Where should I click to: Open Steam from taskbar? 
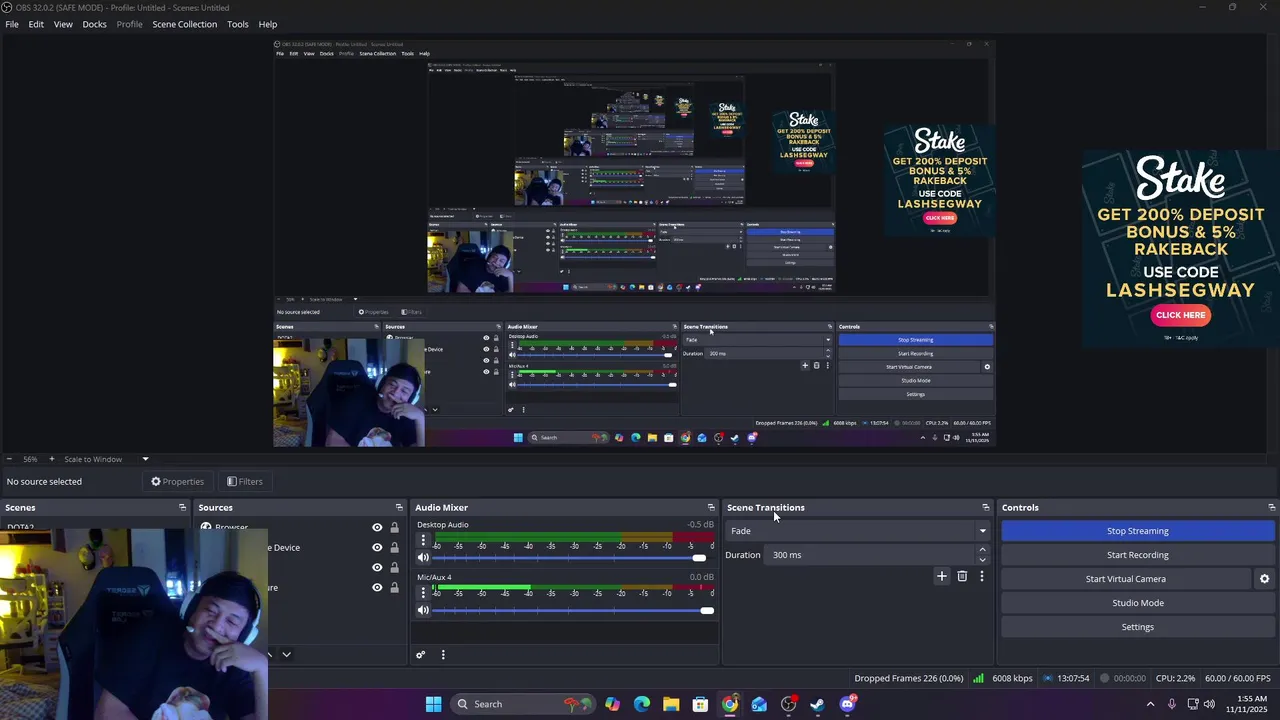click(817, 704)
